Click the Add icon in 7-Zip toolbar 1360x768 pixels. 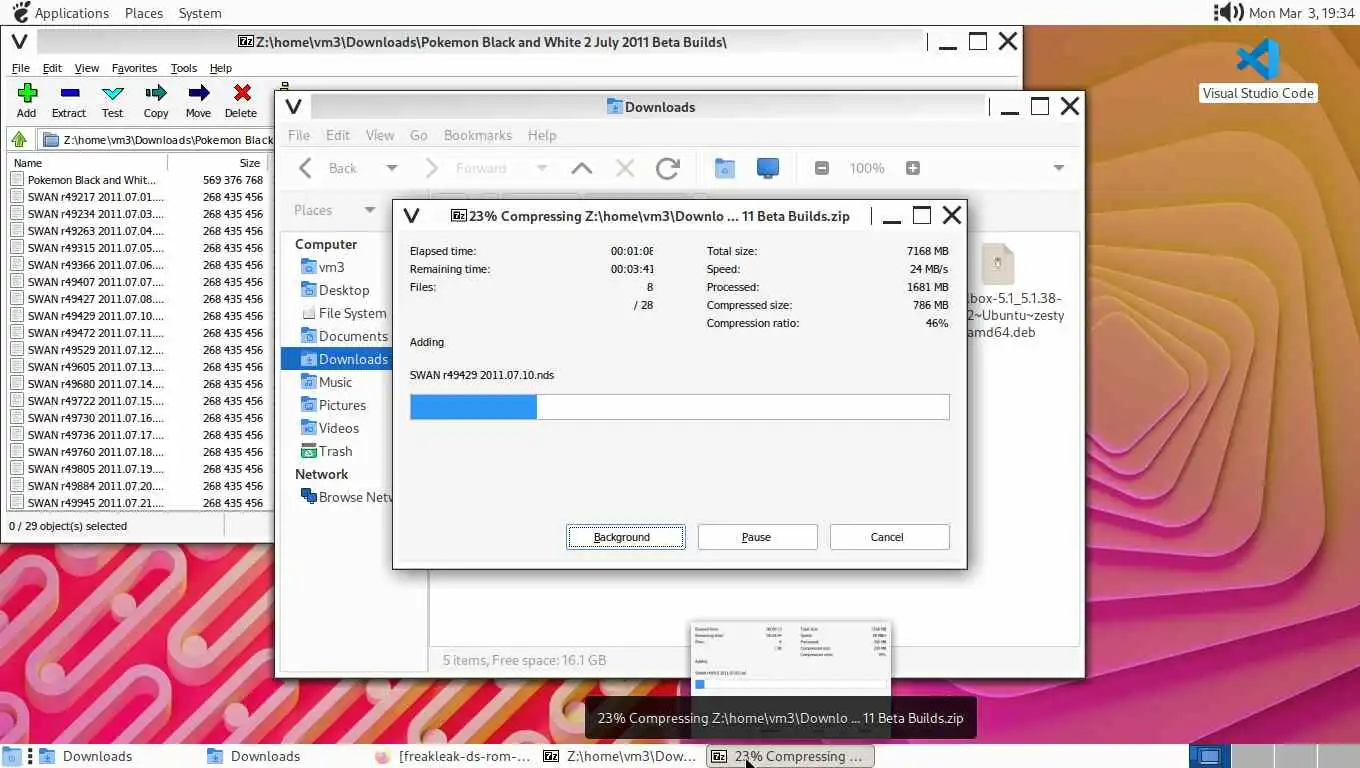click(x=27, y=93)
